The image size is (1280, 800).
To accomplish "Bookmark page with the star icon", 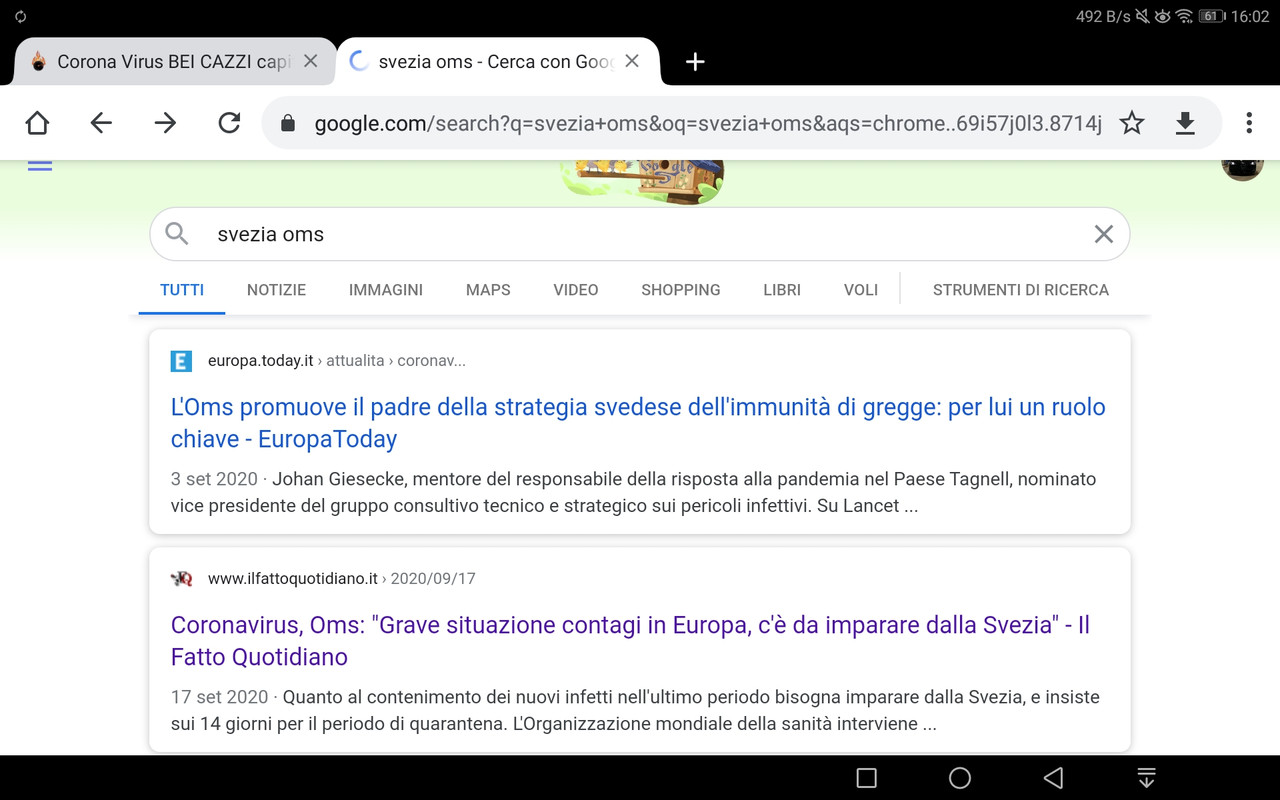I will click(1132, 123).
